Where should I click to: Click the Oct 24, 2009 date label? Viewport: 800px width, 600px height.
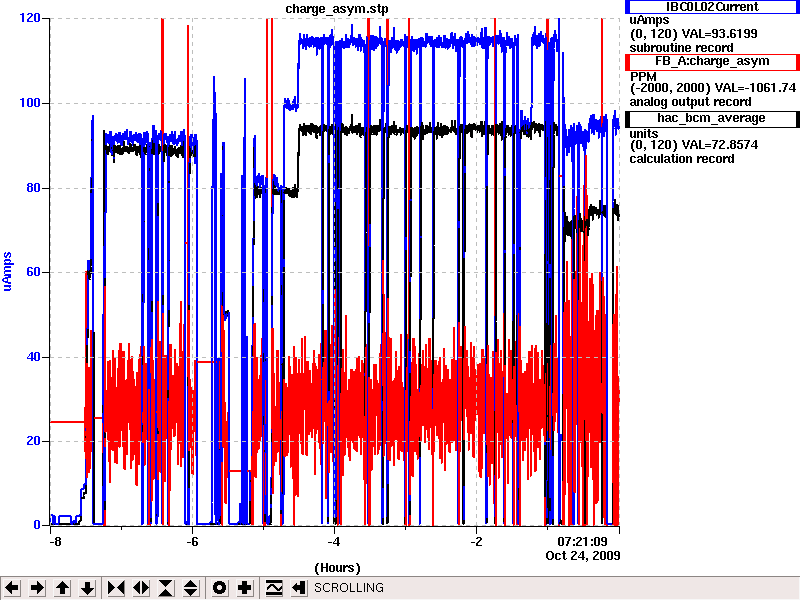pyautogui.click(x=583, y=556)
